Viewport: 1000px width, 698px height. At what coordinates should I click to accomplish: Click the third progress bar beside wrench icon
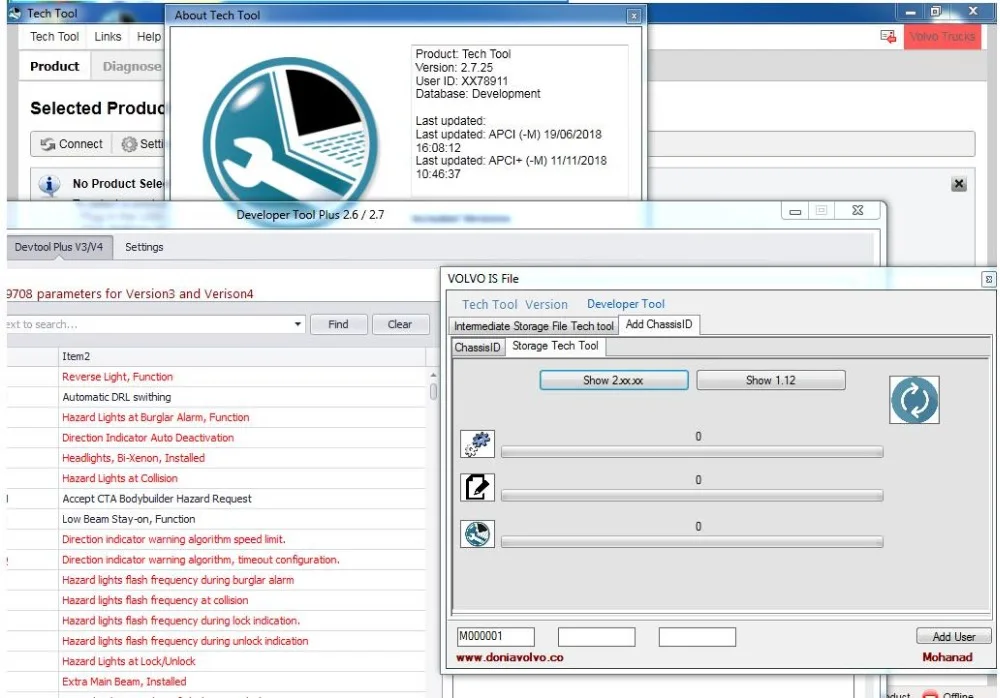[x=692, y=542]
